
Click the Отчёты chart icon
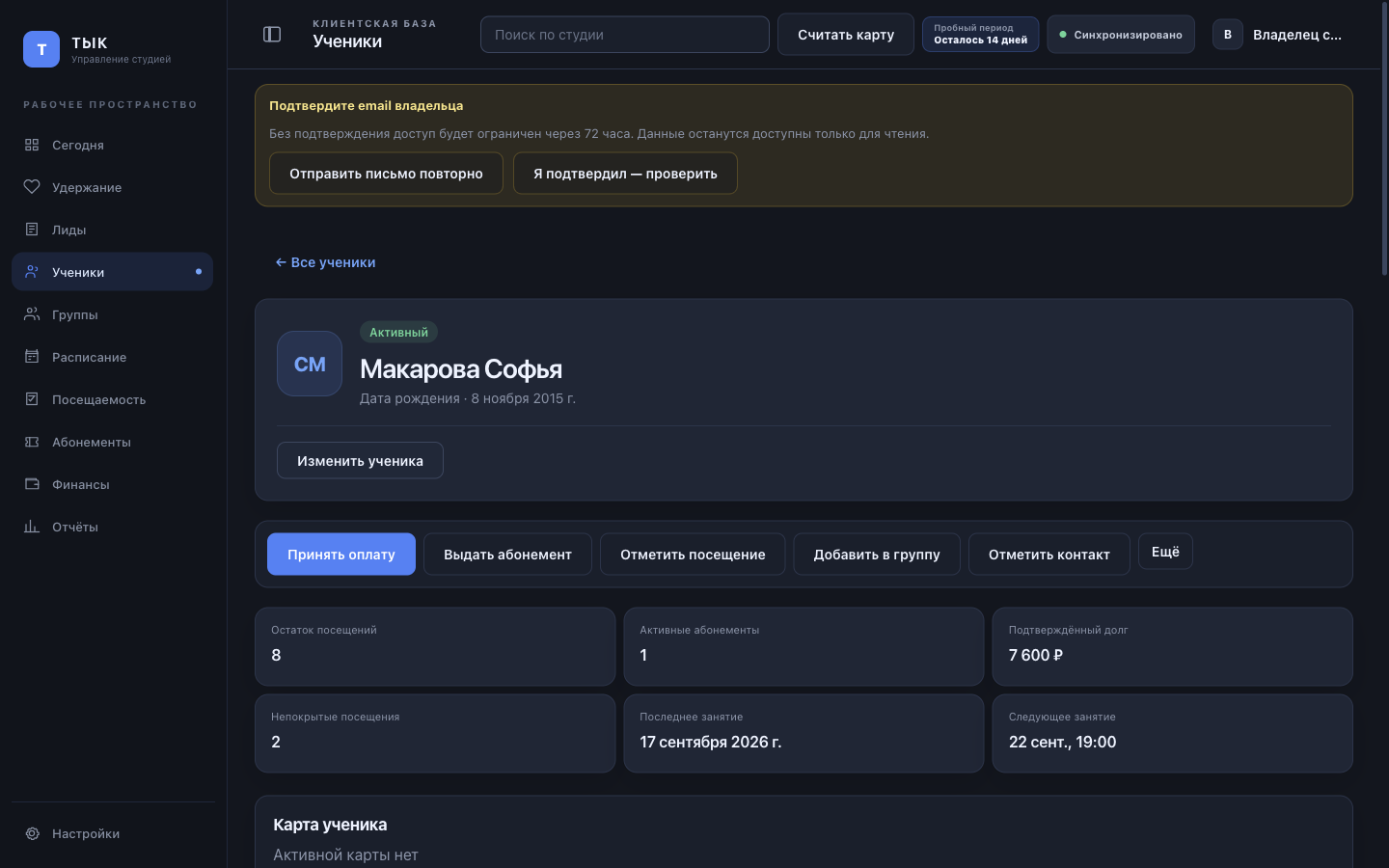pyautogui.click(x=32, y=527)
